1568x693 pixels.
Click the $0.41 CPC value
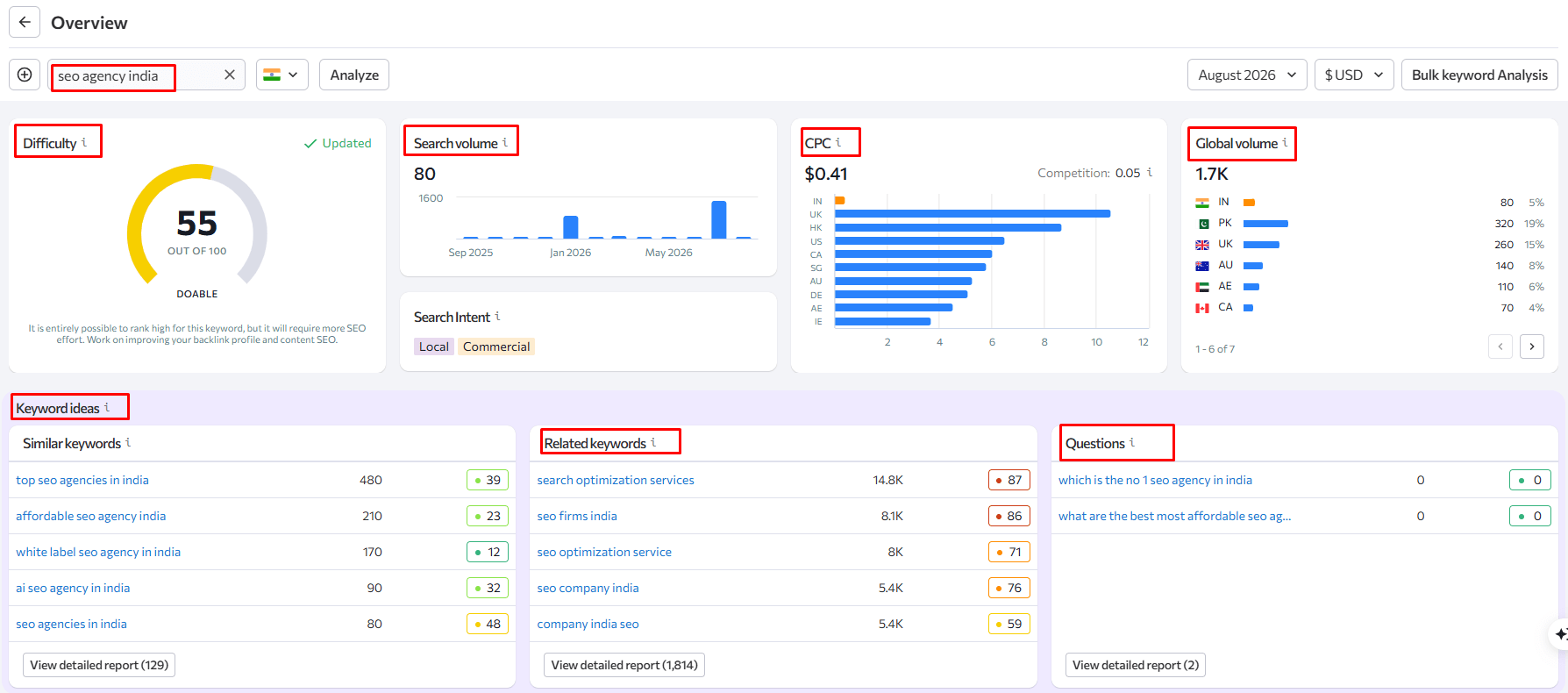click(826, 174)
